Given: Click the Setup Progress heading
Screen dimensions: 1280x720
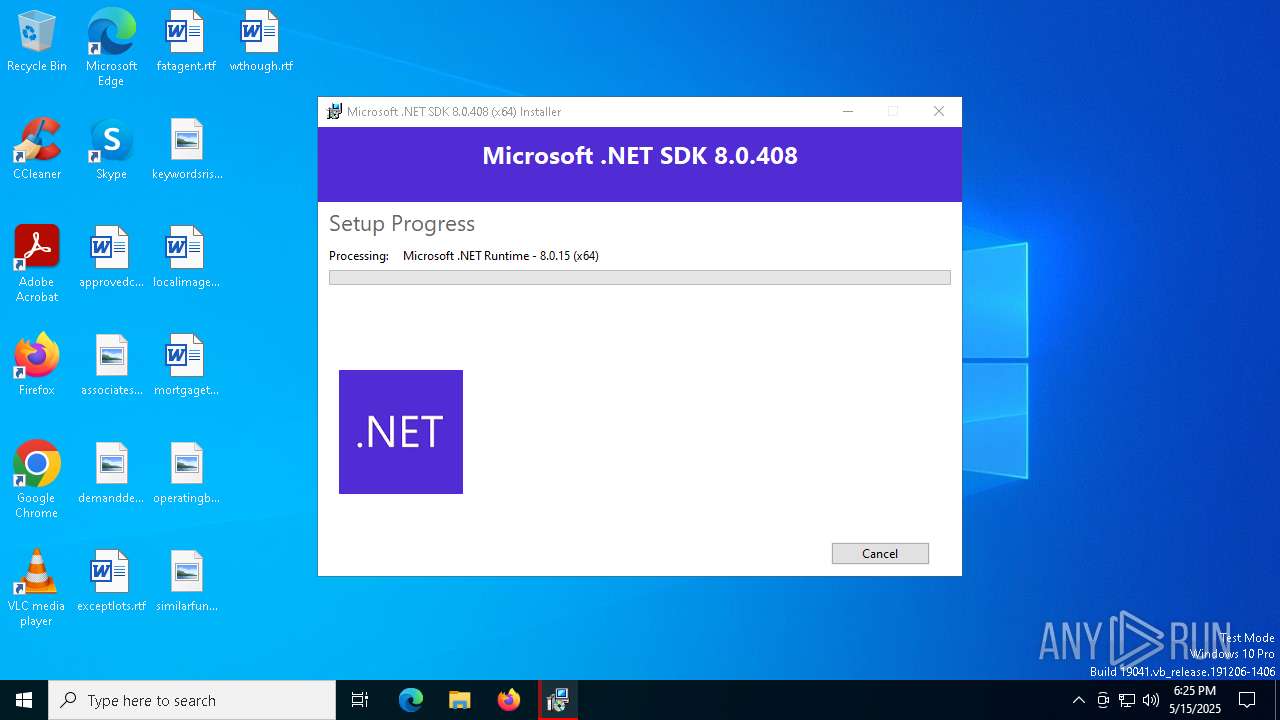Looking at the screenshot, I should click(402, 224).
